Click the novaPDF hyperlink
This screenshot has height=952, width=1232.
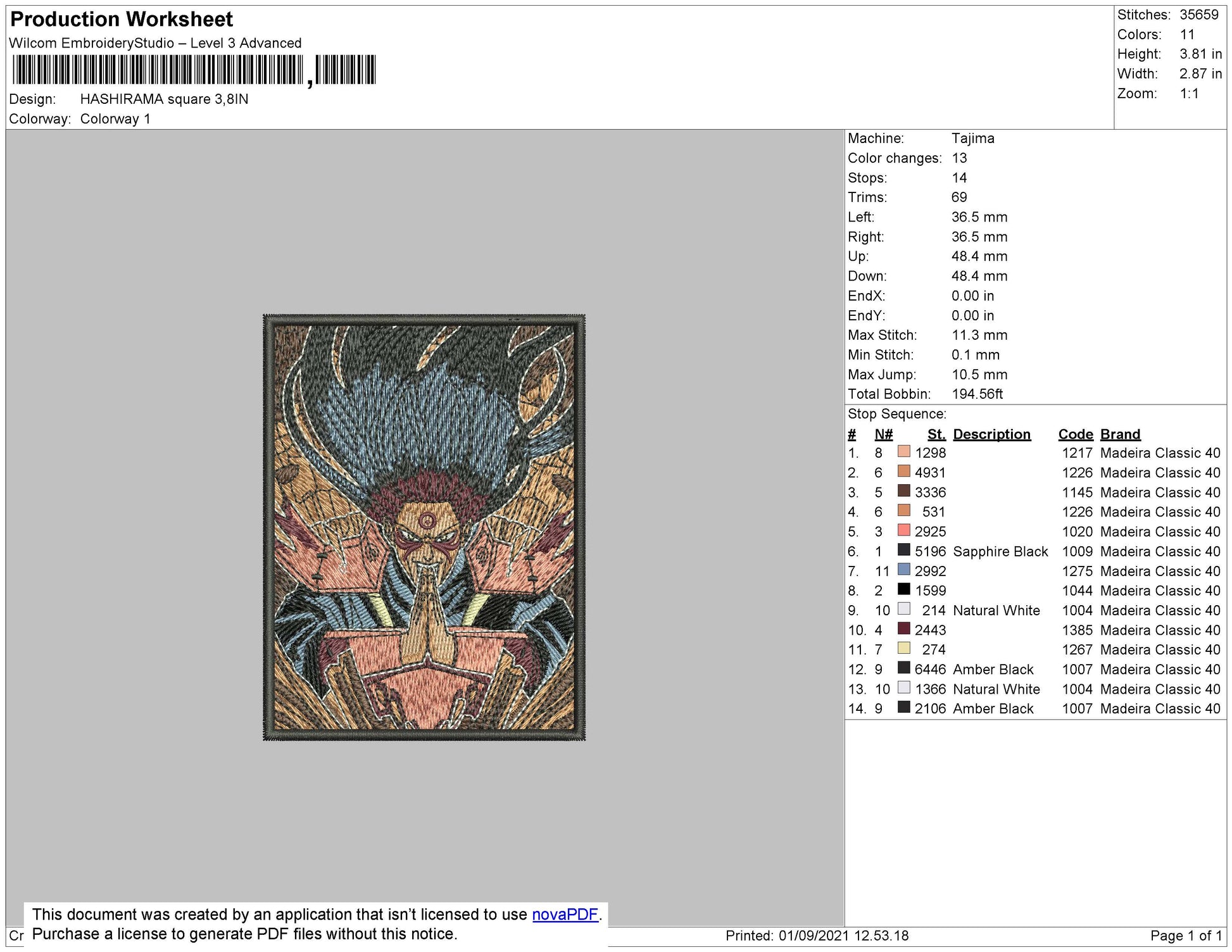click(x=564, y=914)
